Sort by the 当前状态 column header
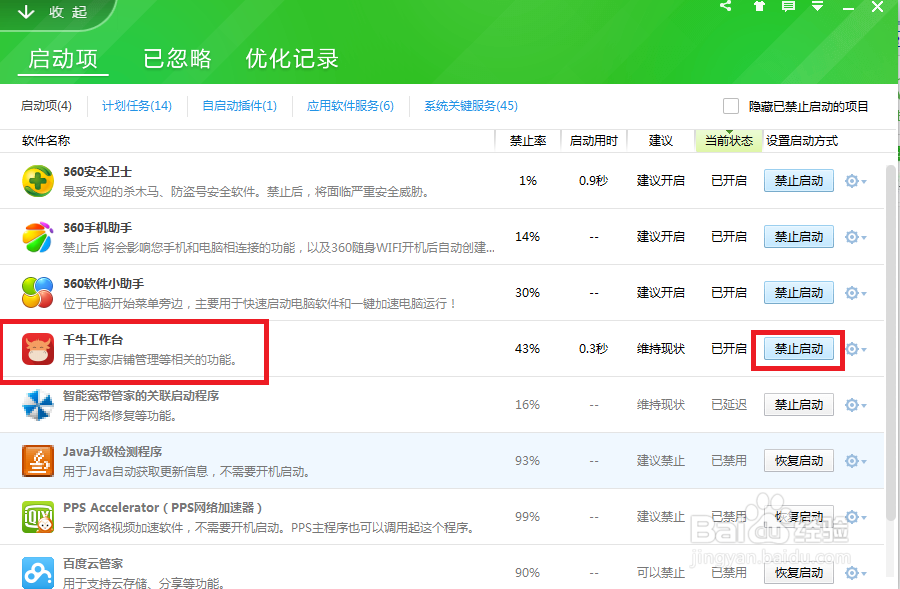This screenshot has width=900, height=589. (x=728, y=141)
